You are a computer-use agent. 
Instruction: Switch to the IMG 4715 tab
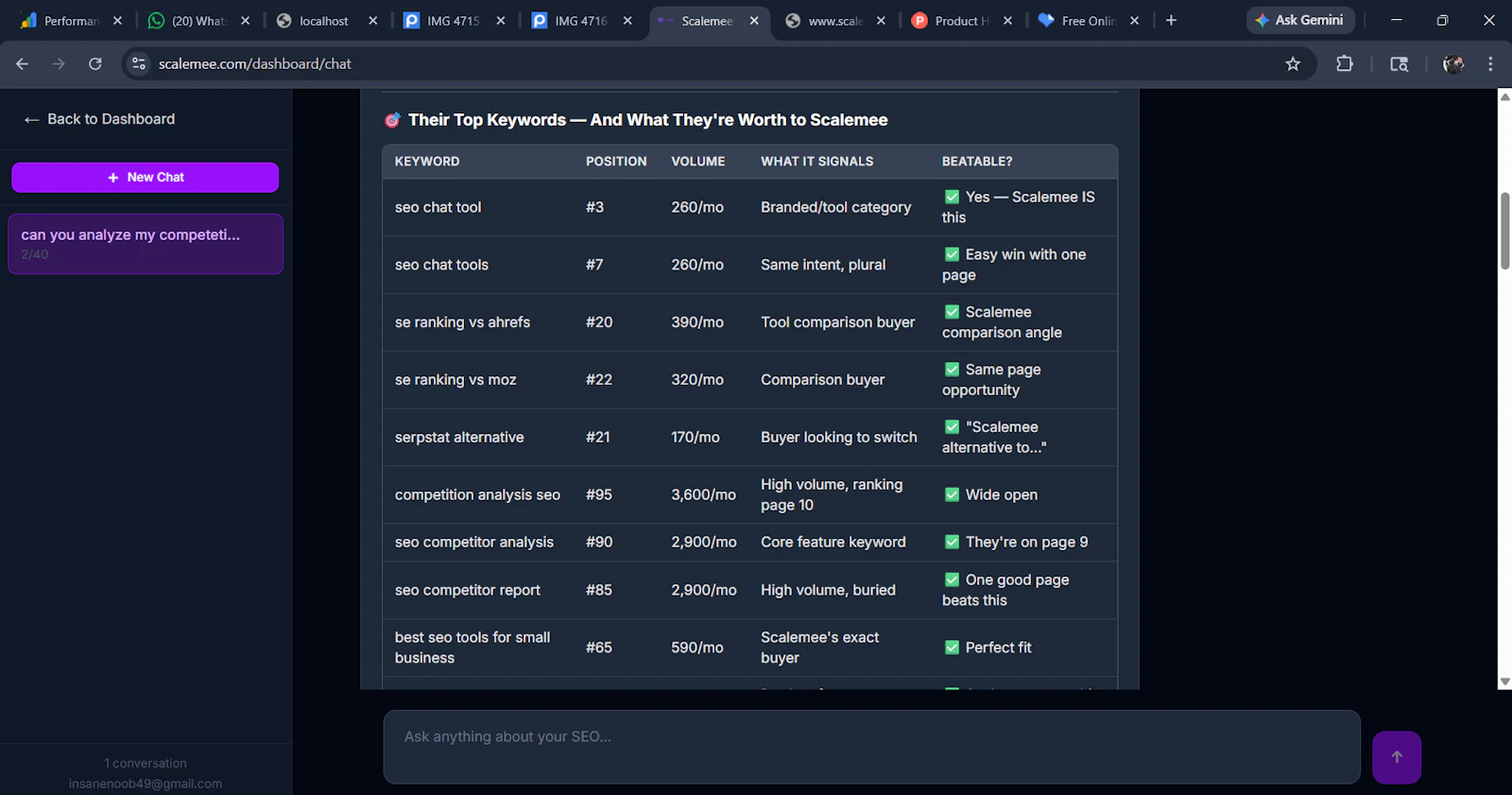point(454,21)
